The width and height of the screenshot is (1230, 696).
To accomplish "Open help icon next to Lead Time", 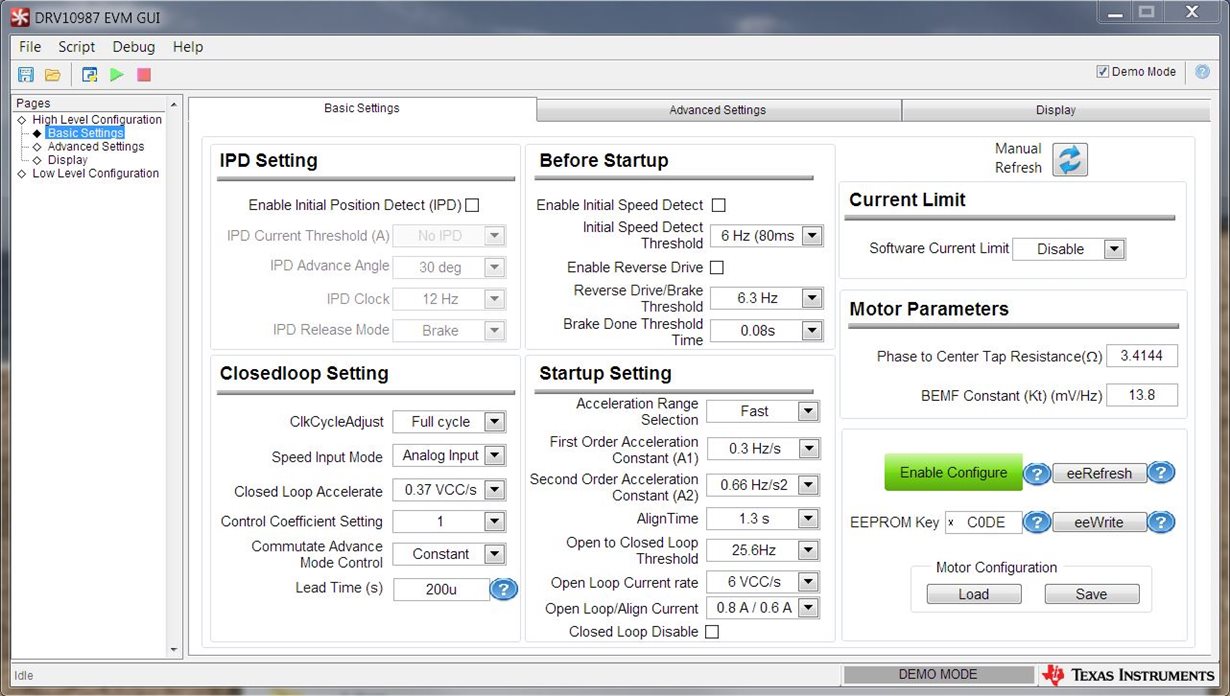I will pyautogui.click(x=503, y=589).
